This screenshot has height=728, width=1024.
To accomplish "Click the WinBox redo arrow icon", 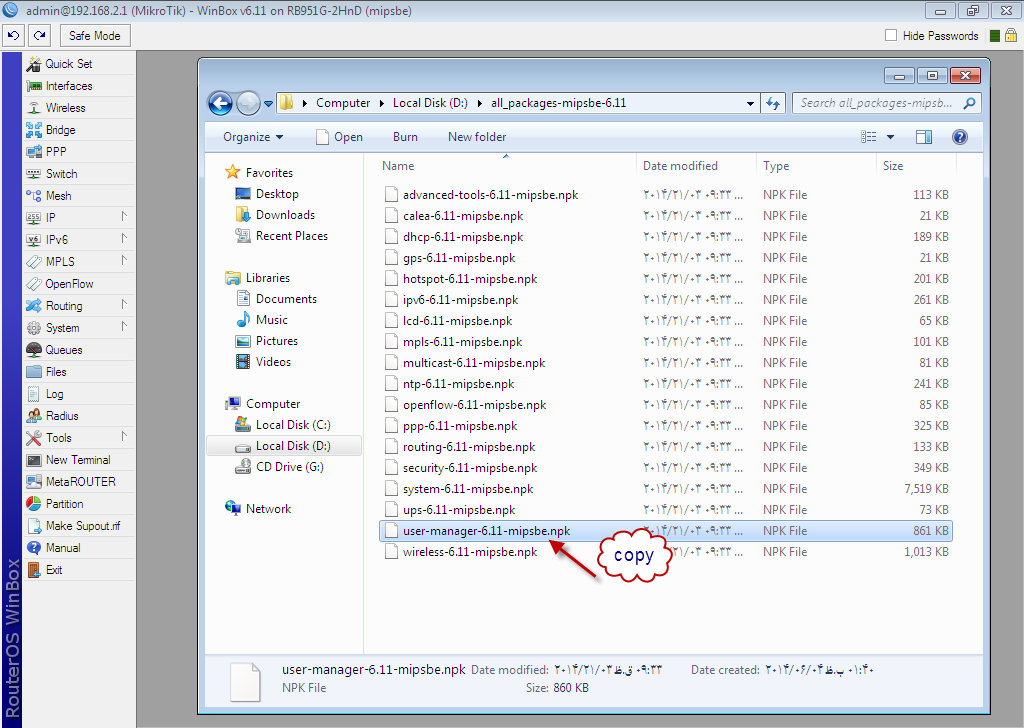I will (x=40, y=36).
